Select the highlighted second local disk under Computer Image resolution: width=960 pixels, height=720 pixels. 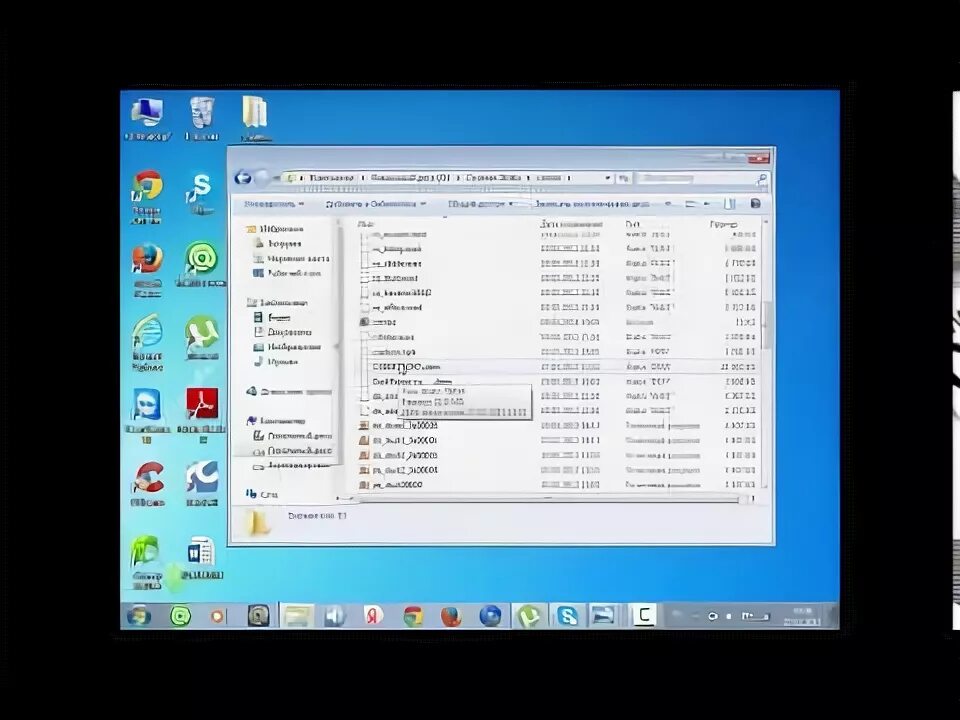293,451
